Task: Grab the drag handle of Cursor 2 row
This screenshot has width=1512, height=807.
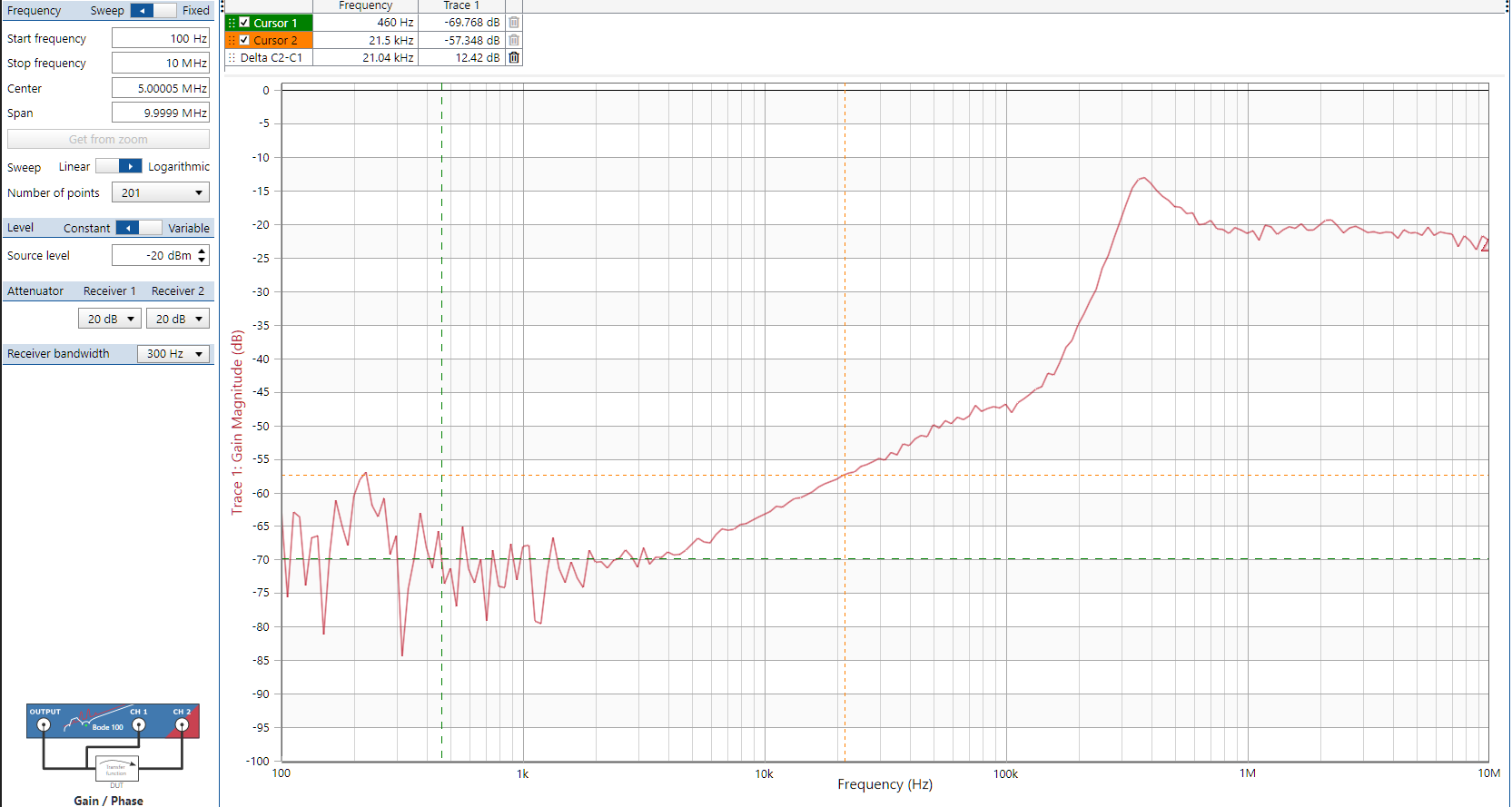Action: (x=232, y=40)
